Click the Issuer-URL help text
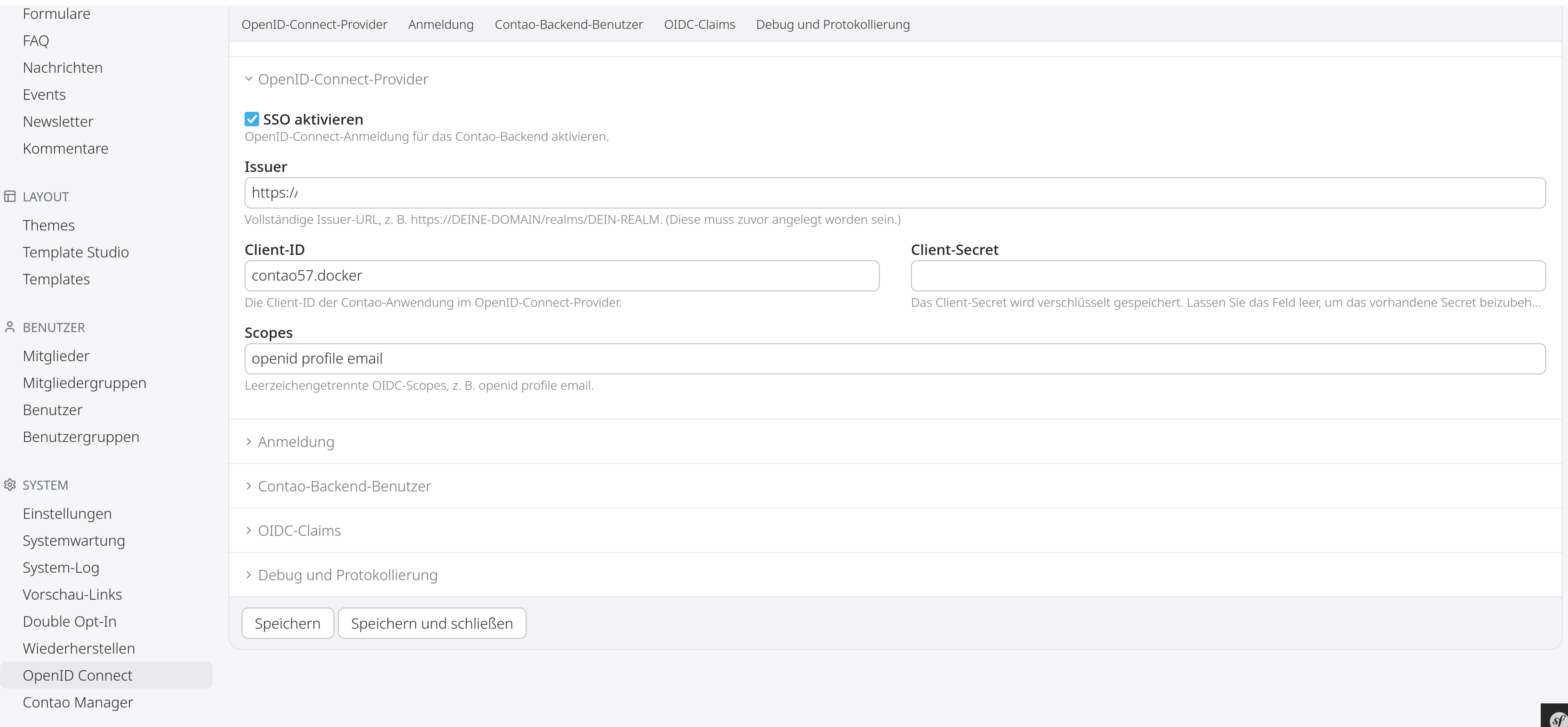This screenshot has width=1568, height=727. coord(572,220)
